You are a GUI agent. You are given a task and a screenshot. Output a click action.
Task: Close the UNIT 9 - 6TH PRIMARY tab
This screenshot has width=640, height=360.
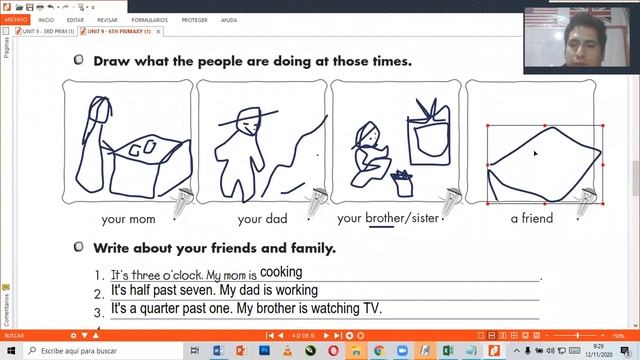pos(158,31)
